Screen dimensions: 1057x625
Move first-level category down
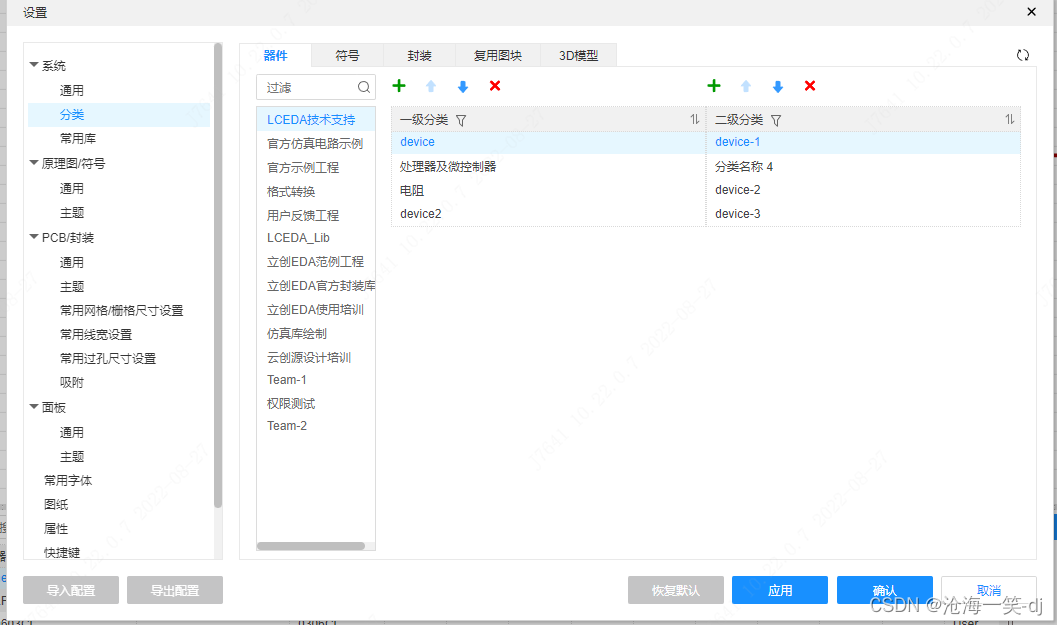pos(462,86)
